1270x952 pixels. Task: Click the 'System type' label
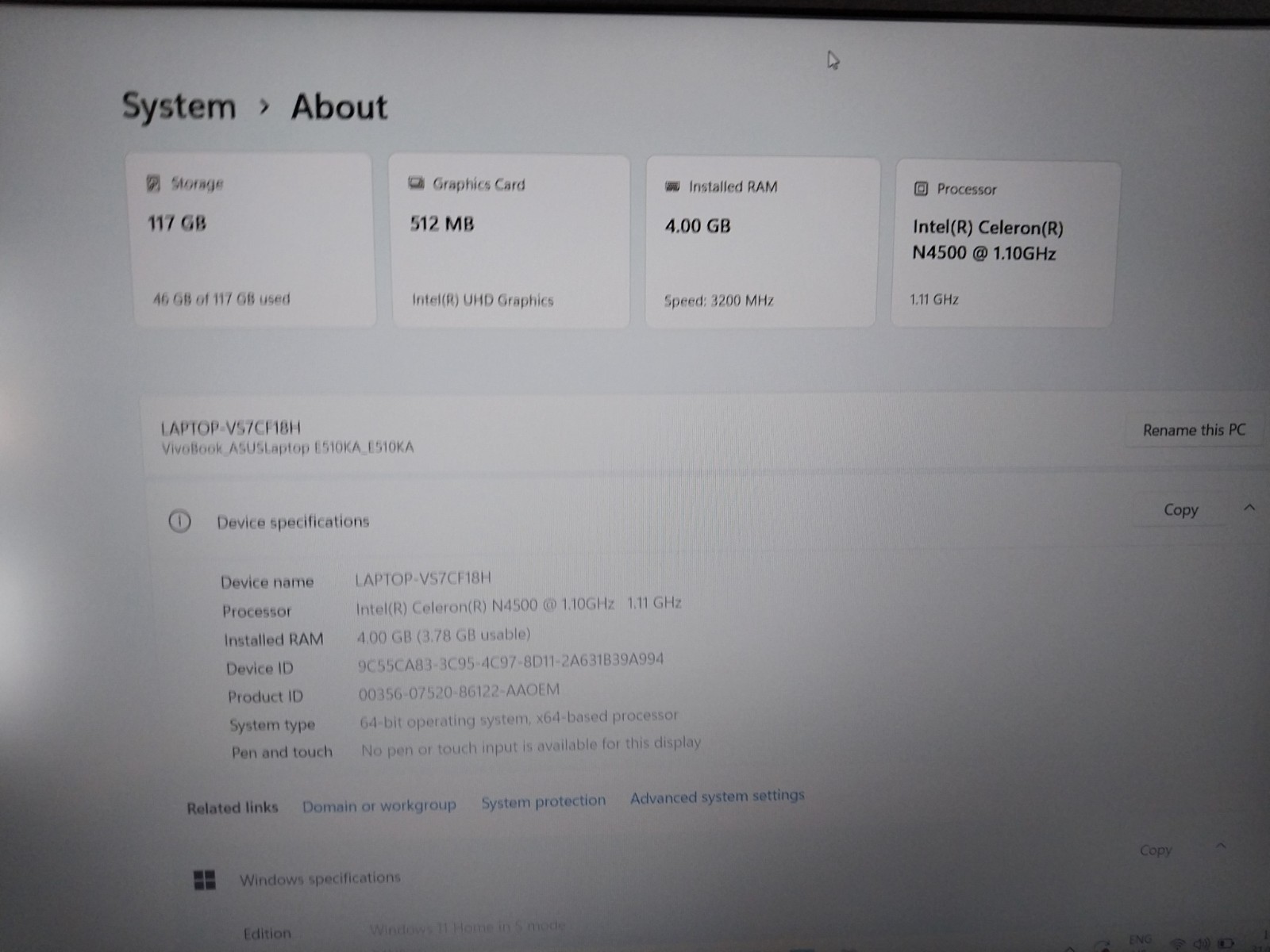coord(272,724)
